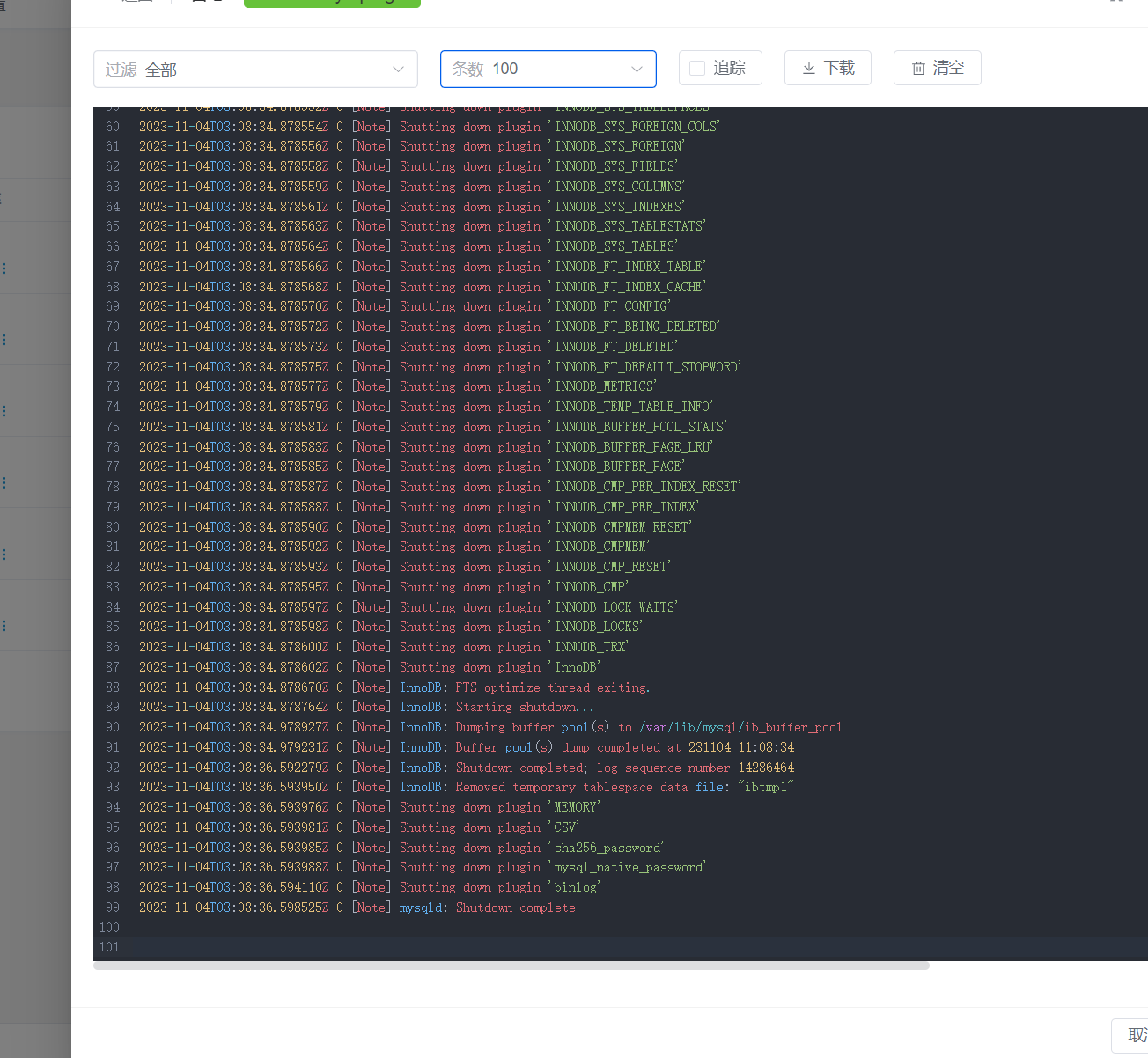This screenshot has height=1058, width=1148.
Task: Click the 下载 download button
Action: coord(828,68)
